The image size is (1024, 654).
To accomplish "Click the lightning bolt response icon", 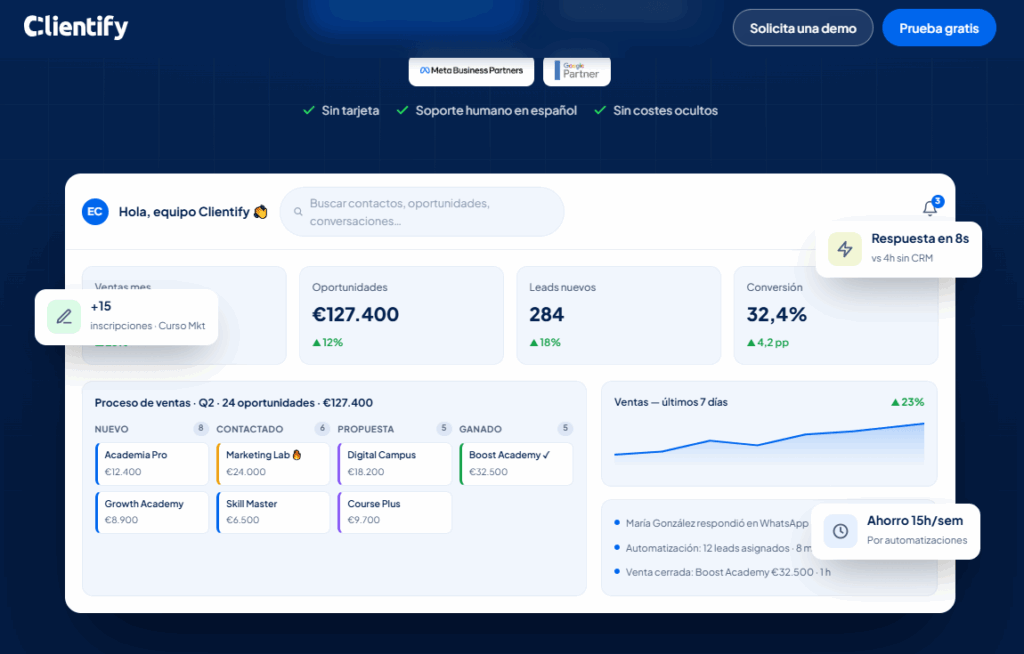I will (845, 249).
